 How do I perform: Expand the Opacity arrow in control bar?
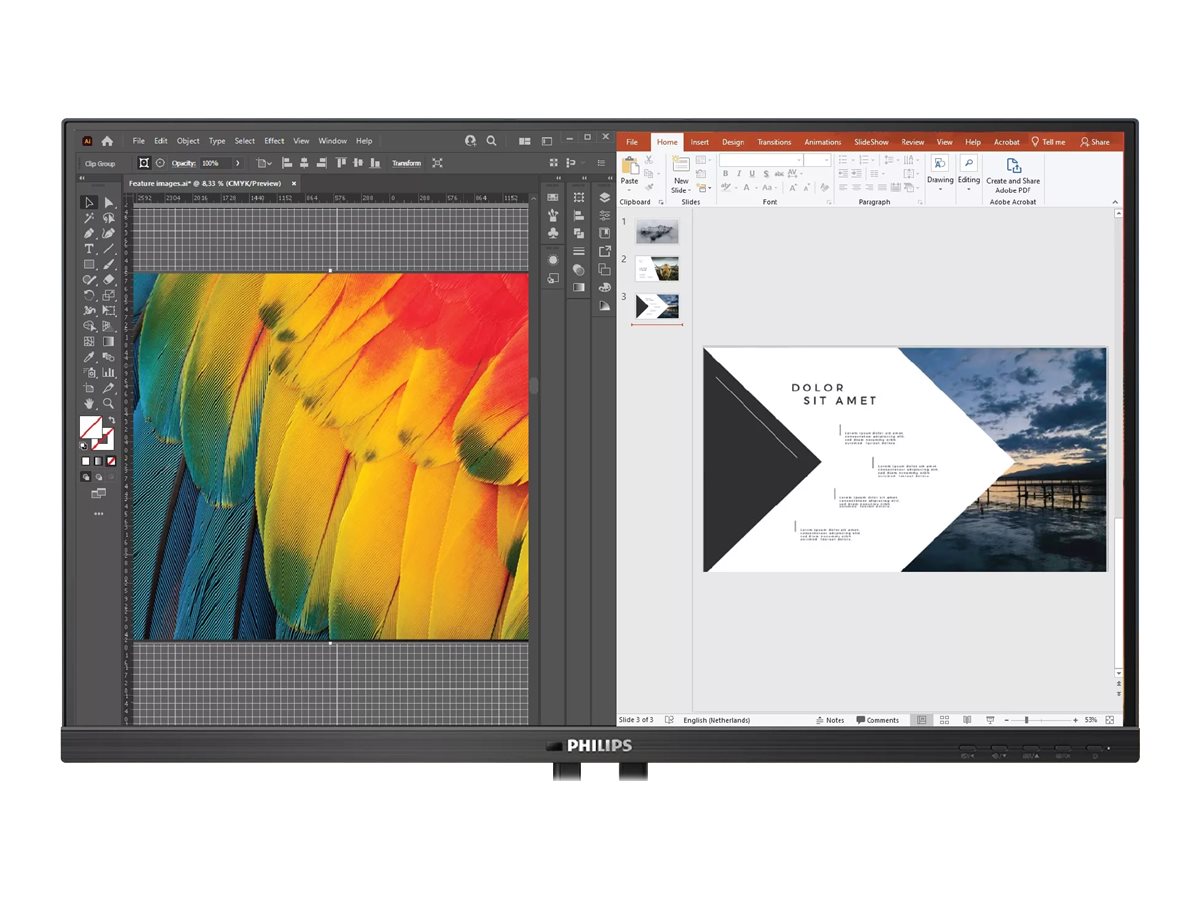[x=237, y=163]
